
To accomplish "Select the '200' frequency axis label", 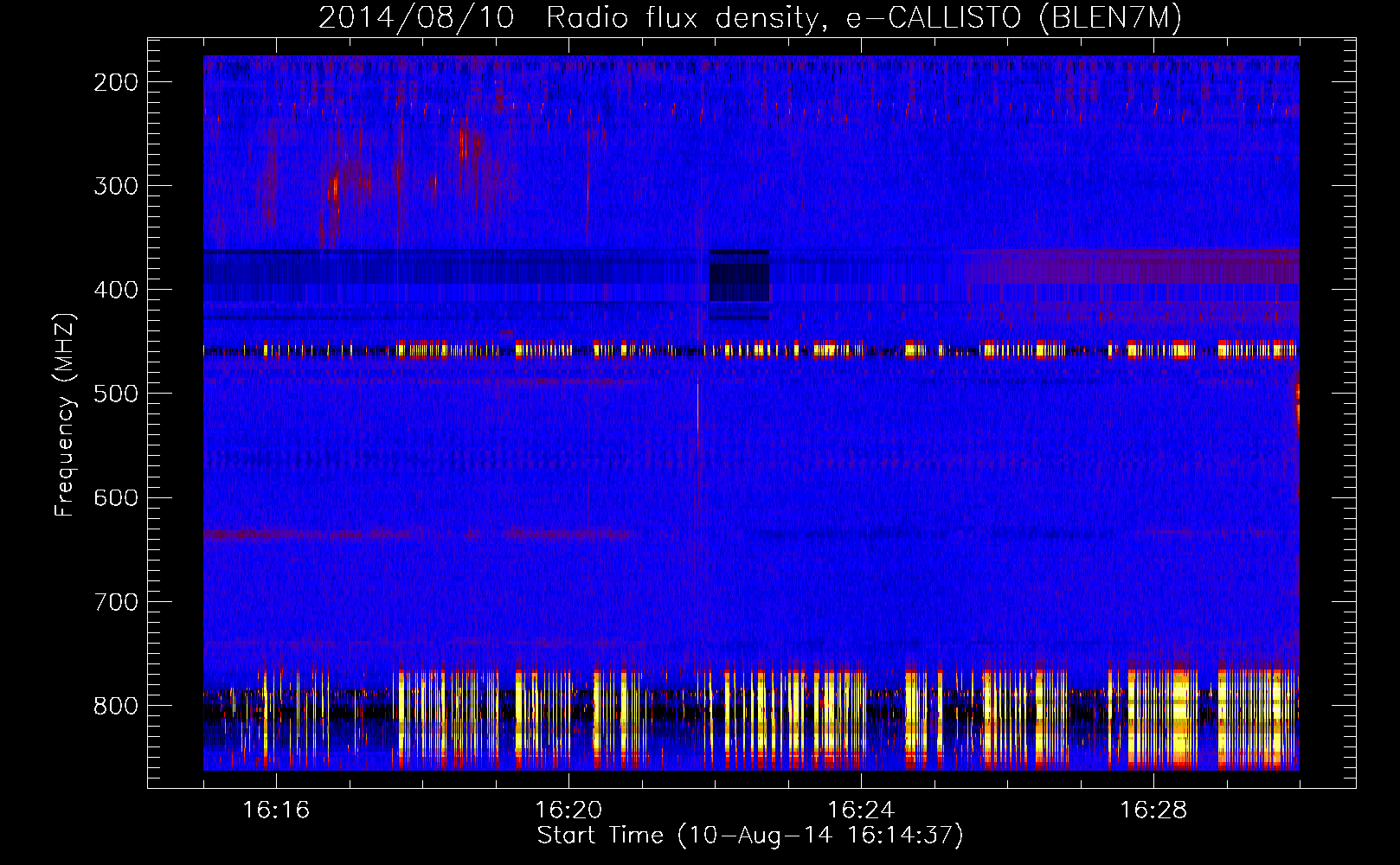I will point(116,82).
